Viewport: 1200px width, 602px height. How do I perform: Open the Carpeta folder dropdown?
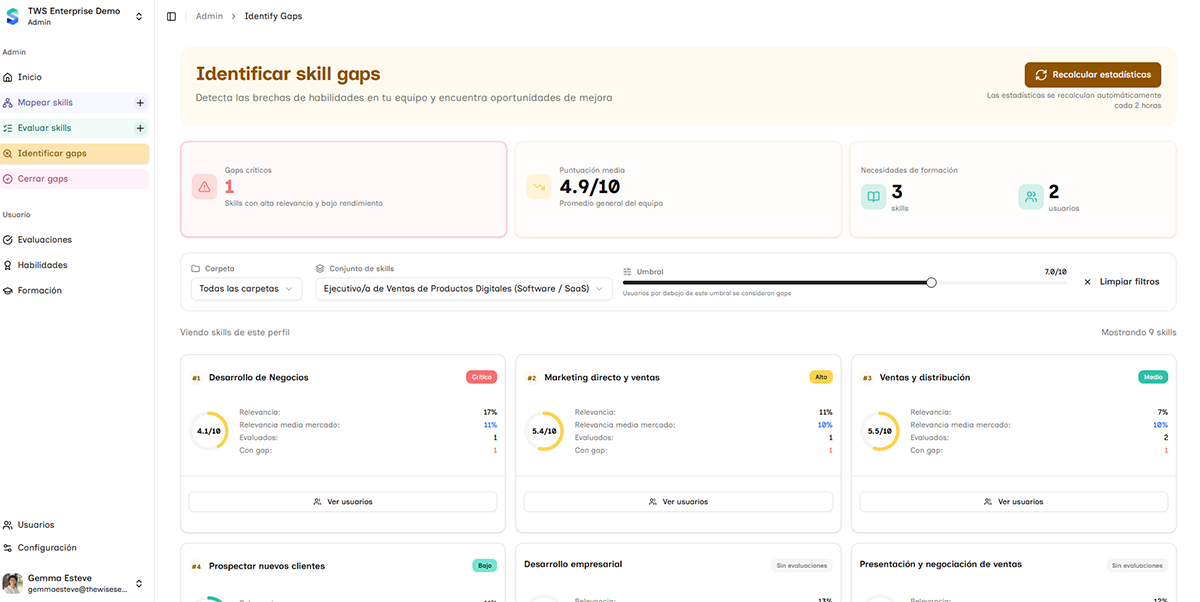246,289
